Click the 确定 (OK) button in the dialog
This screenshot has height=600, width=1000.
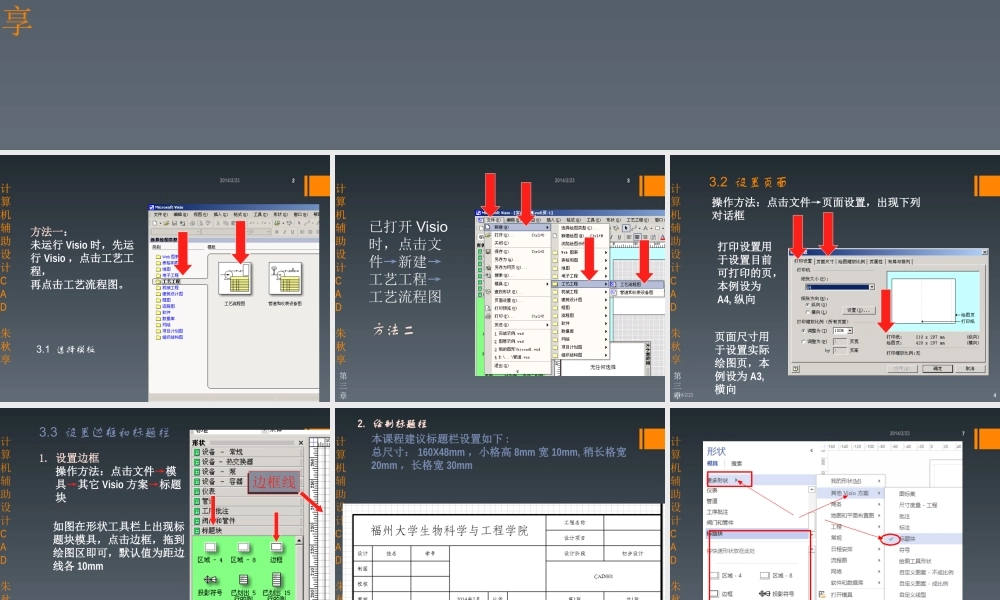point(937,369)
